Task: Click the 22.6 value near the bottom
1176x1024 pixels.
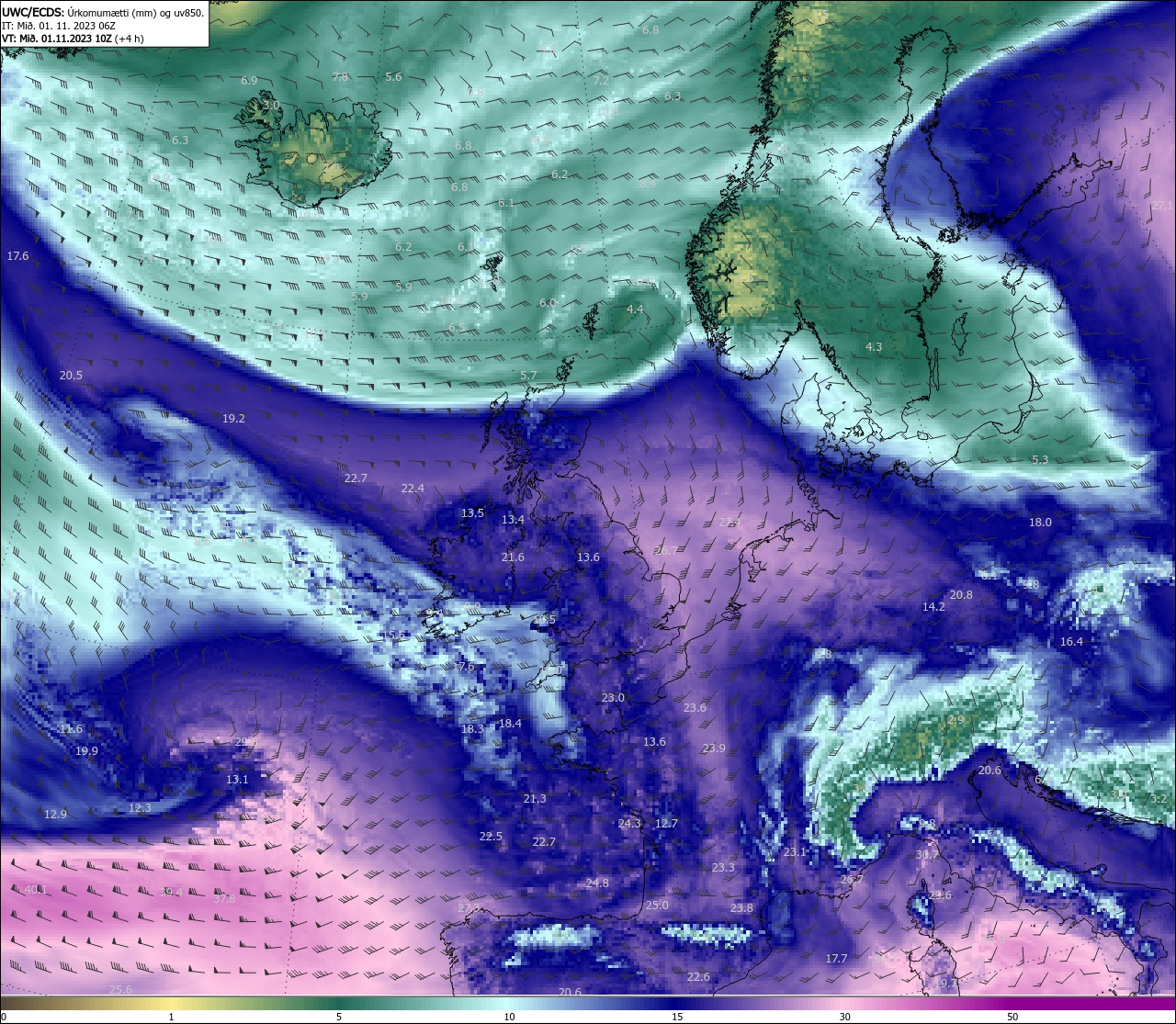Action: [x=698, y=977]
